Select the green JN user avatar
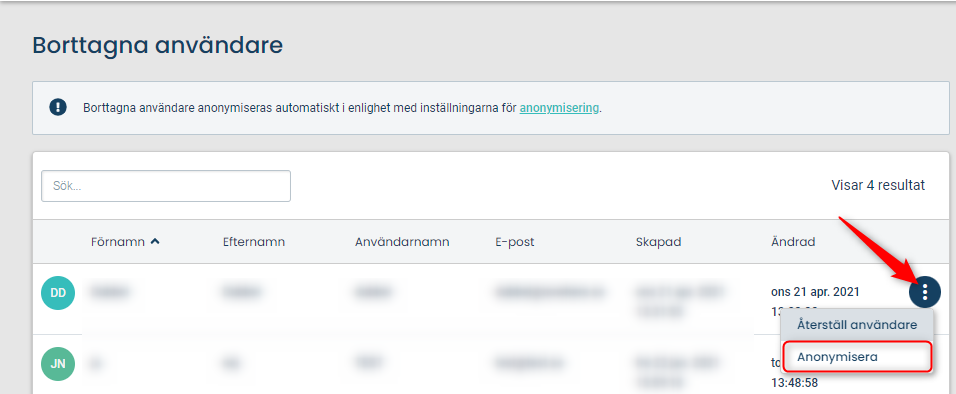956x394 pixels. click(x=58, y=364)
